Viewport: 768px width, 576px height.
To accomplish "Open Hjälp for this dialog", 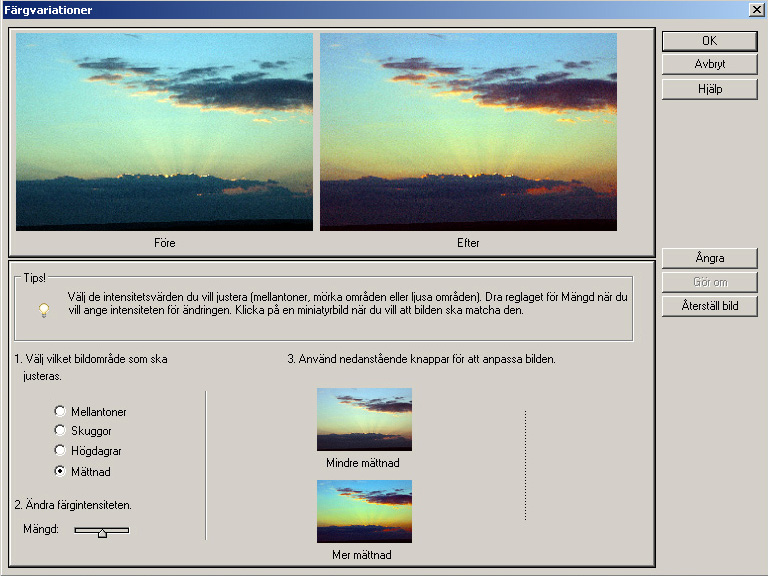I will pyautogui.click(x=709, y=88).
